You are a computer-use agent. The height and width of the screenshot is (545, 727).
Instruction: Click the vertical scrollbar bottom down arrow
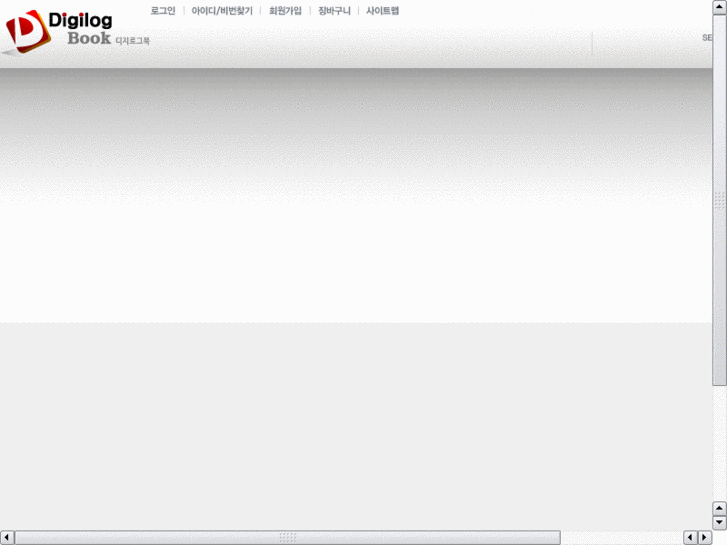pyautogui.click(x=719, y=523)
